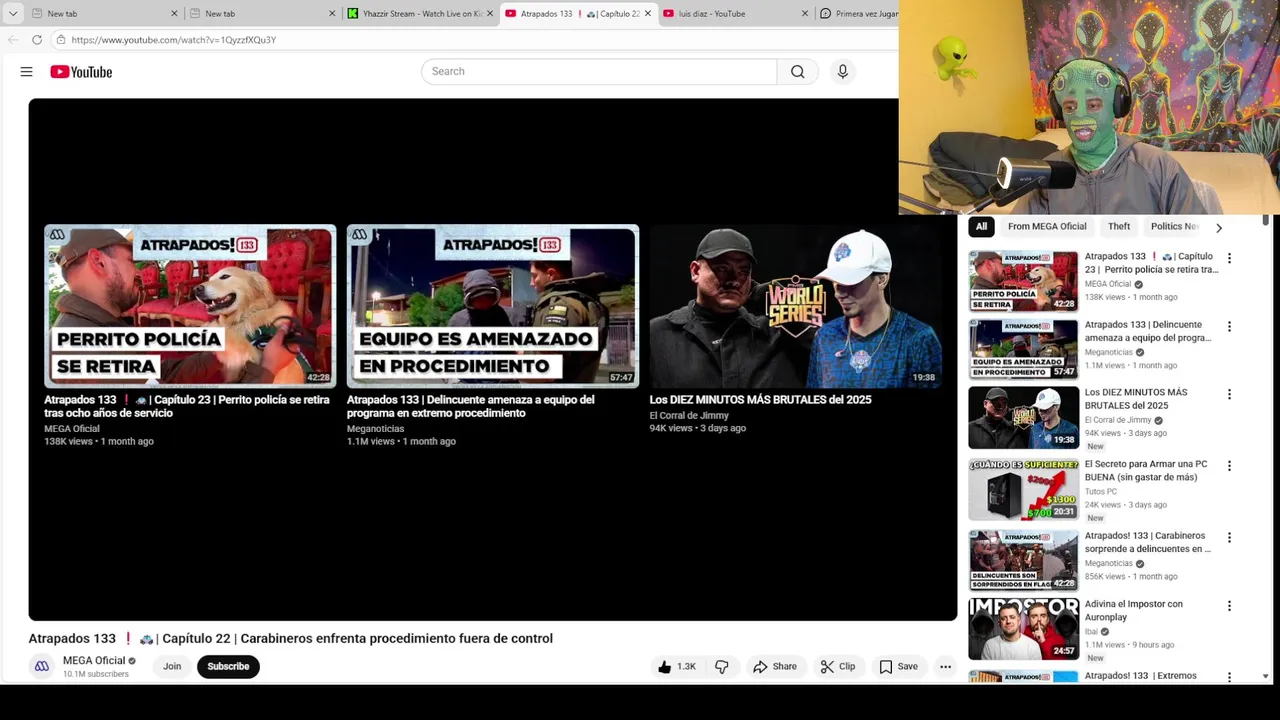Close the luis diaz YouTube tab
The image size is (1280, 720).
(805, 14)
